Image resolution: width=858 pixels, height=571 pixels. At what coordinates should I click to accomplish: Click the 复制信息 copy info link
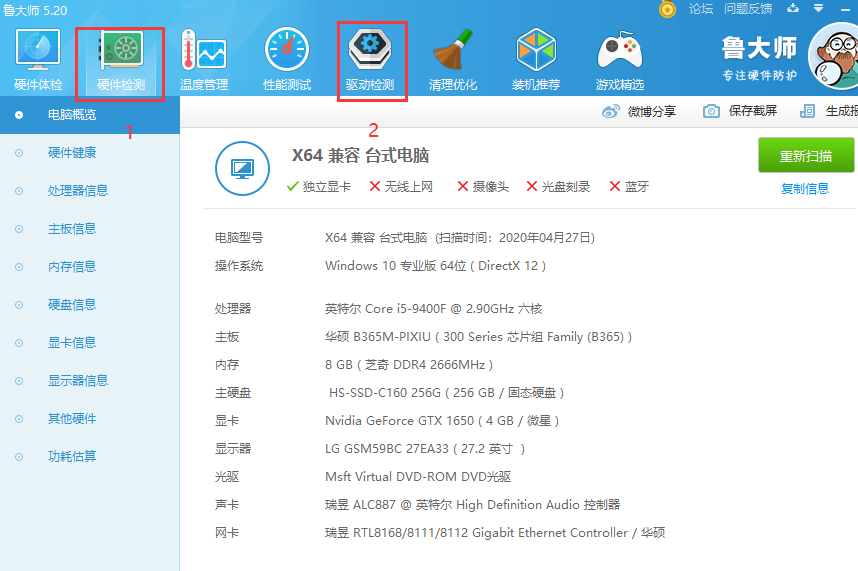(805, 189)
